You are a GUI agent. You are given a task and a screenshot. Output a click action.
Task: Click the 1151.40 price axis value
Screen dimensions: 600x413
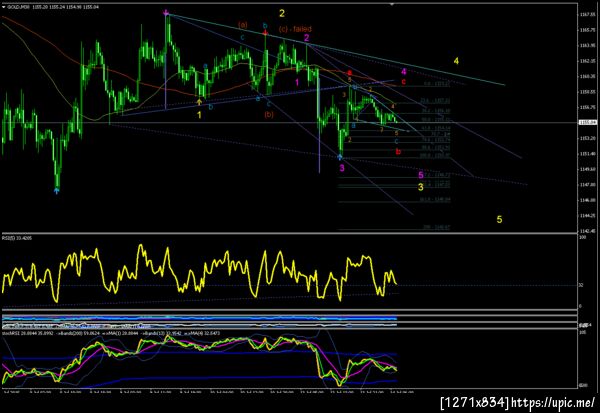coord(589,154)
